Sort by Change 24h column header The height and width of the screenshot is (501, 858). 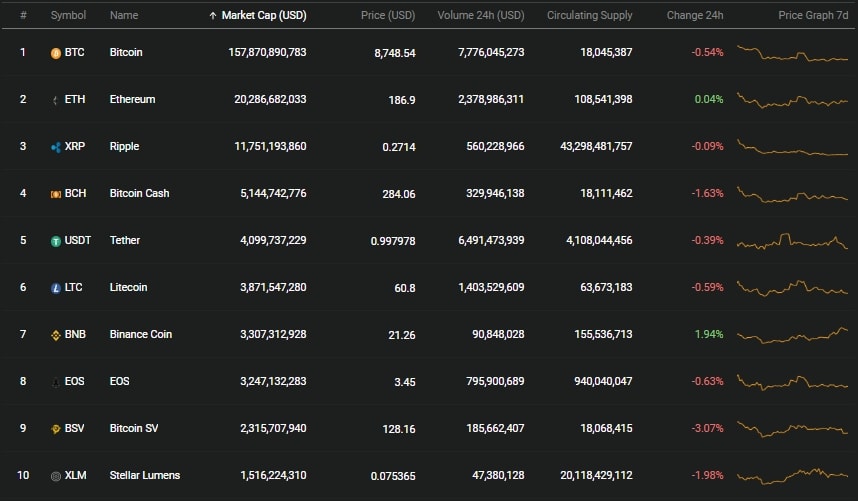(x=695, y=15)
